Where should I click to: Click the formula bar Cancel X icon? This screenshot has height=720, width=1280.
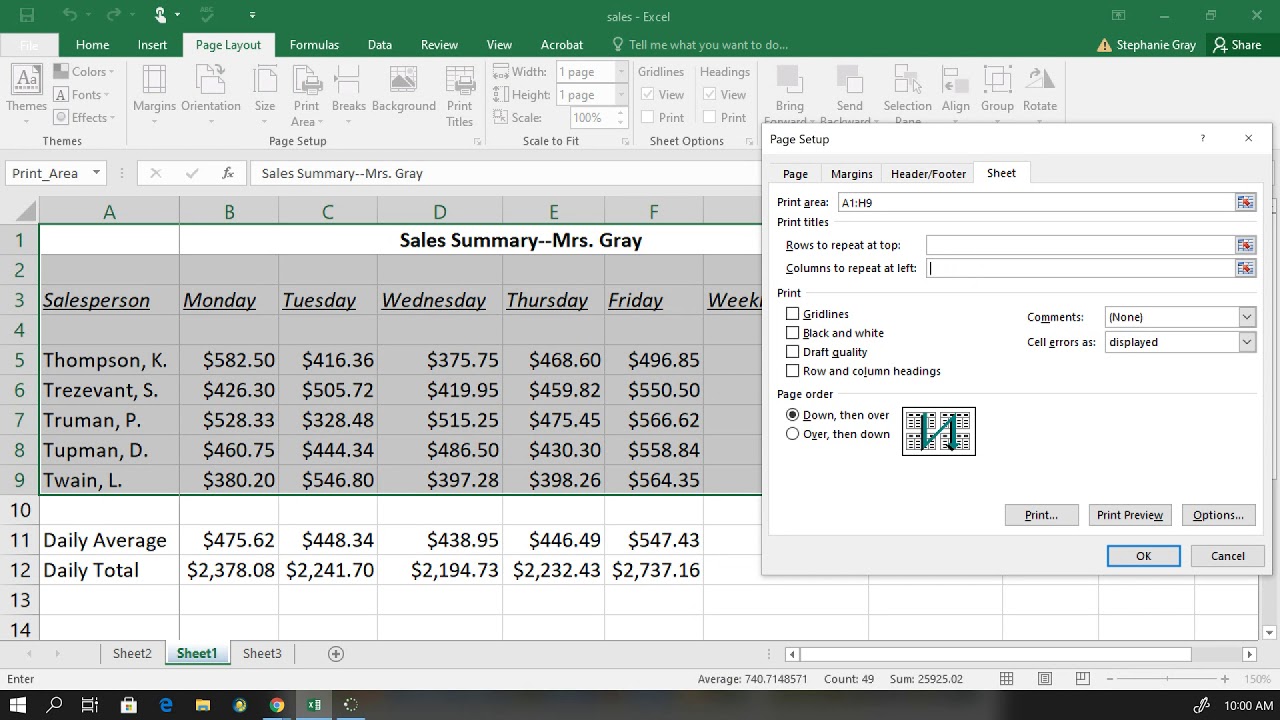coord(155,173)
